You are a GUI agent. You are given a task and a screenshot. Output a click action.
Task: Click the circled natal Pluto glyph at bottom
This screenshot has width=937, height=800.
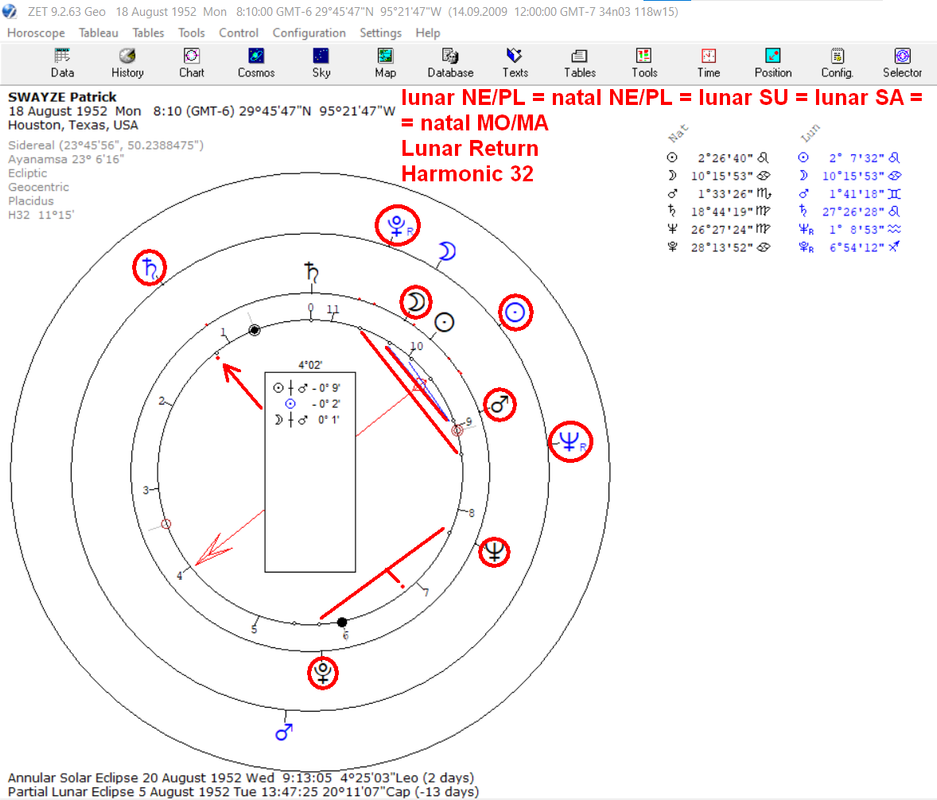(323, 673)
